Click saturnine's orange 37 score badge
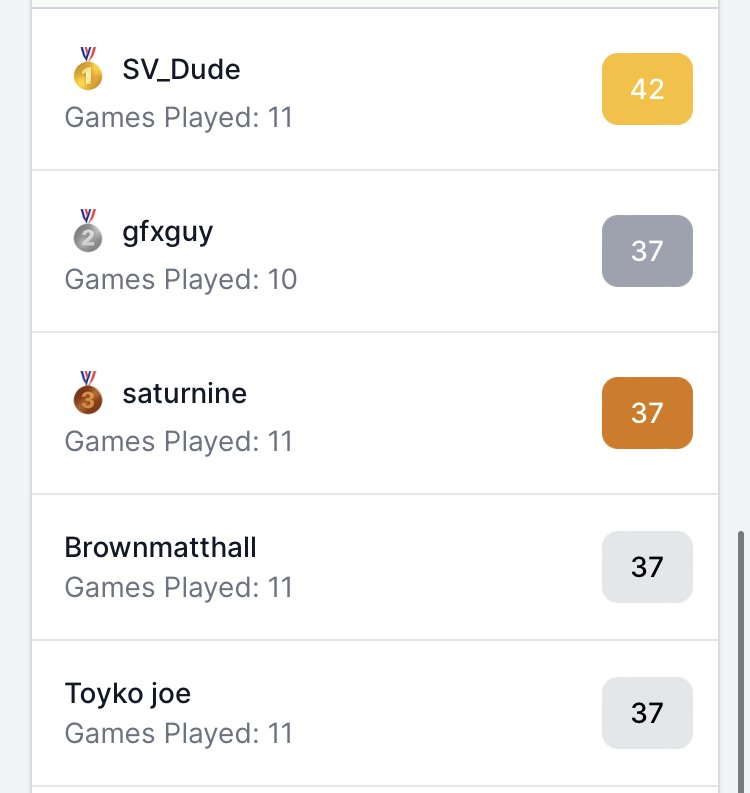Image resolution: width=750 pixels, height=793 pixels. click(647, 413)
